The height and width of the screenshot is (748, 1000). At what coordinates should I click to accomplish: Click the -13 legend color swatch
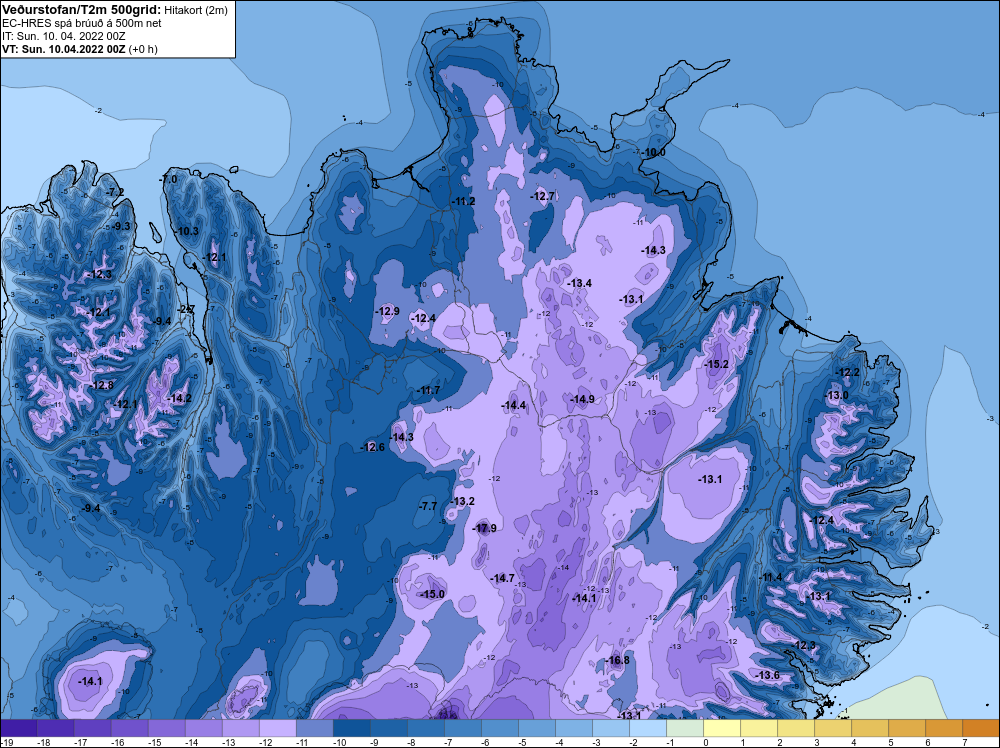[x=240, y=728]
